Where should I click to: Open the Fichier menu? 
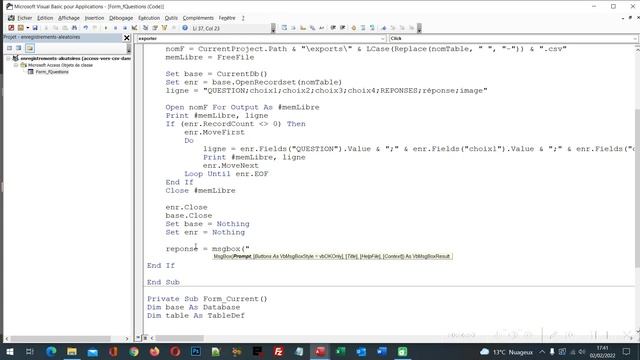point(24,18)
